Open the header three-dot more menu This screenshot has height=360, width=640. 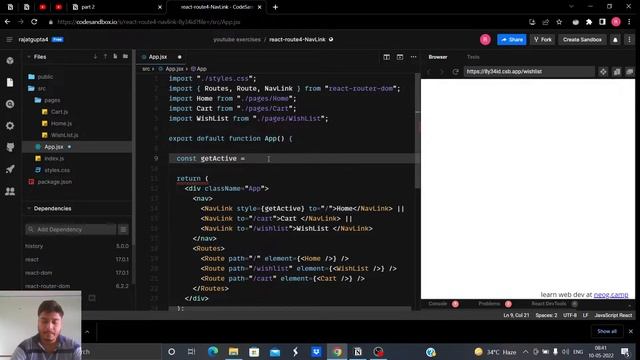coord(629,40)
